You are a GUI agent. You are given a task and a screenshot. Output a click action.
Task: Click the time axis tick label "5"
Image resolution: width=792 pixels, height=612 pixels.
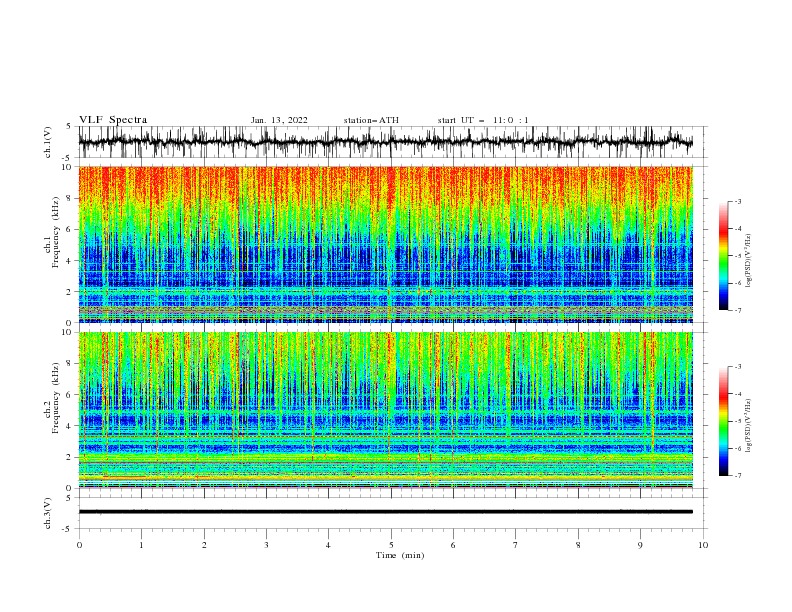[391, 545]
